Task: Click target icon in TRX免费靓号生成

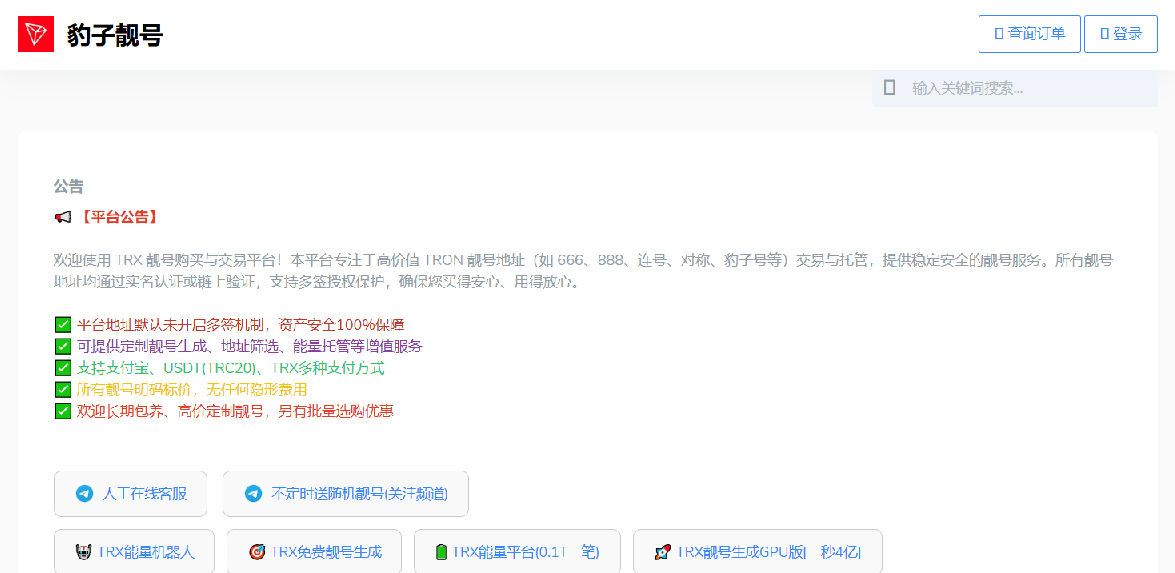Action: point(257,552)
